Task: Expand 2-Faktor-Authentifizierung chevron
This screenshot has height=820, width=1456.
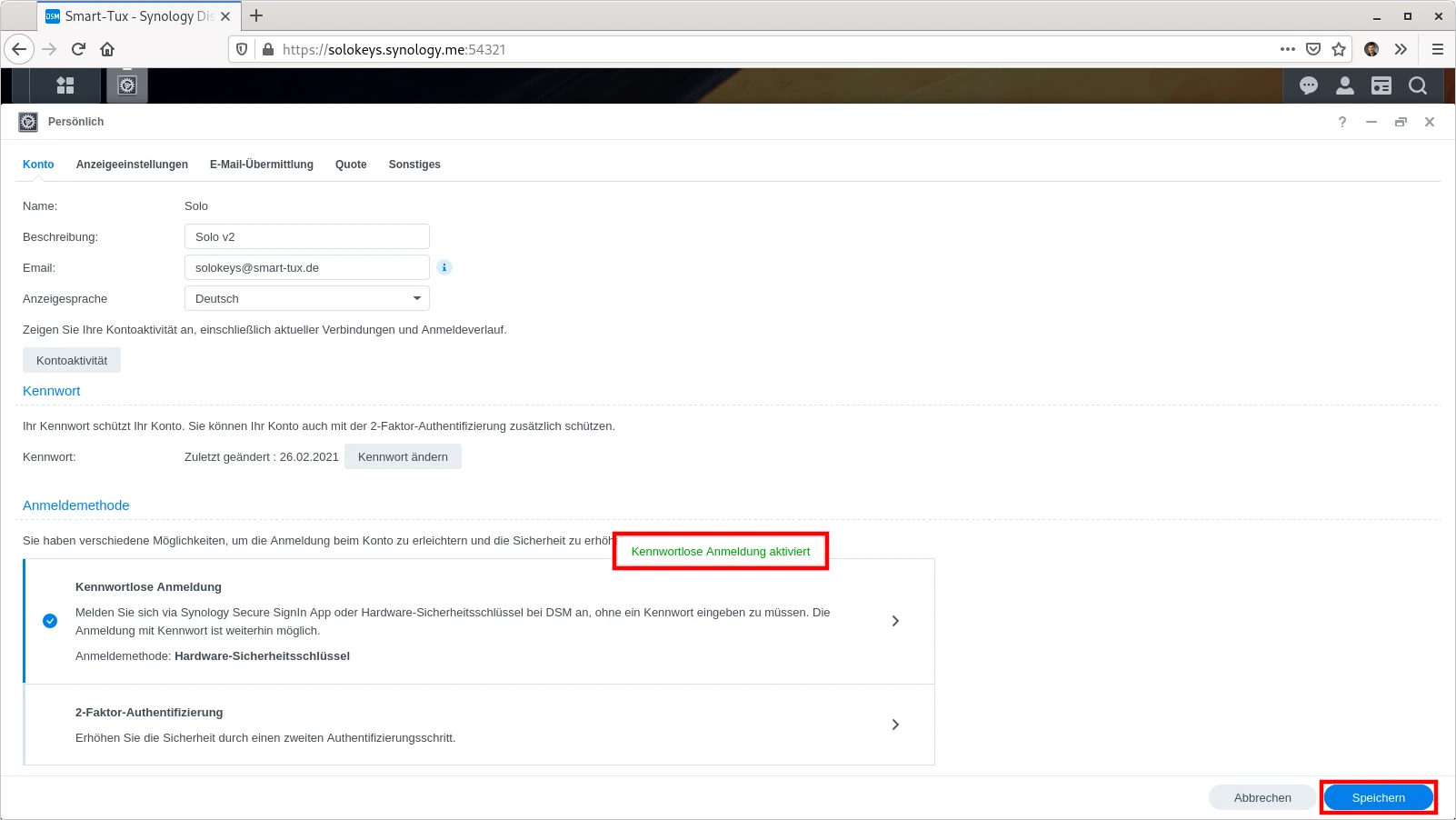Action: point(895,725)
